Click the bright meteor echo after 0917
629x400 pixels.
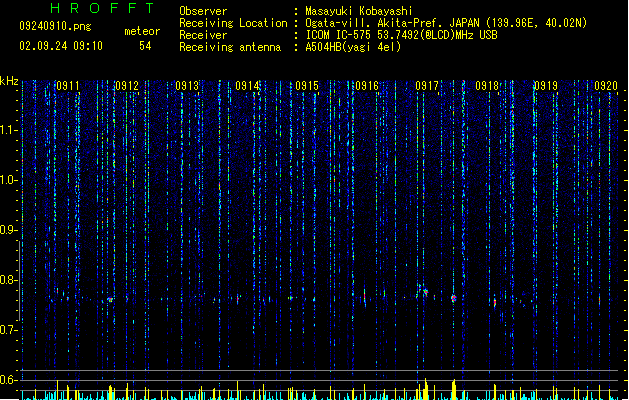coord(454,298)
